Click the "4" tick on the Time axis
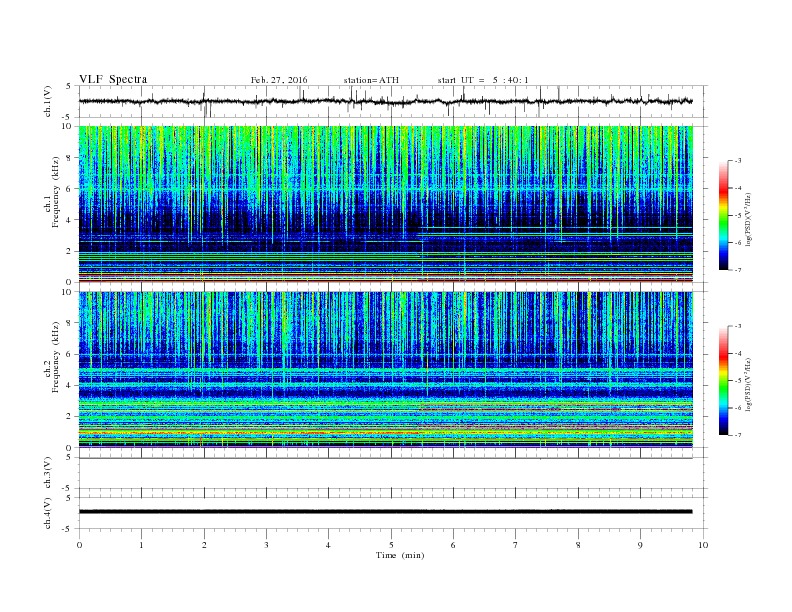This screenshot has height=612, width=792. tap(328, 545)
